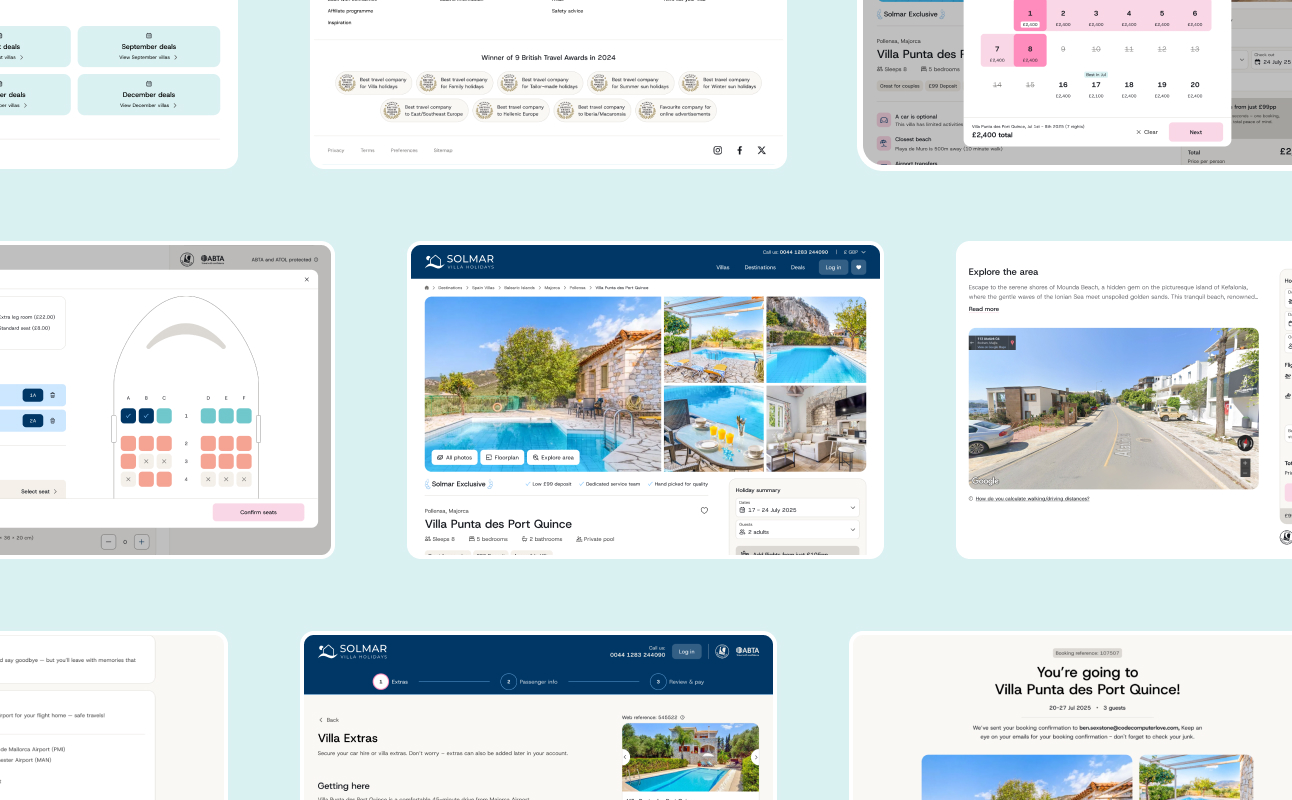Decrease the quantity with the minus button

pos(110,542)
